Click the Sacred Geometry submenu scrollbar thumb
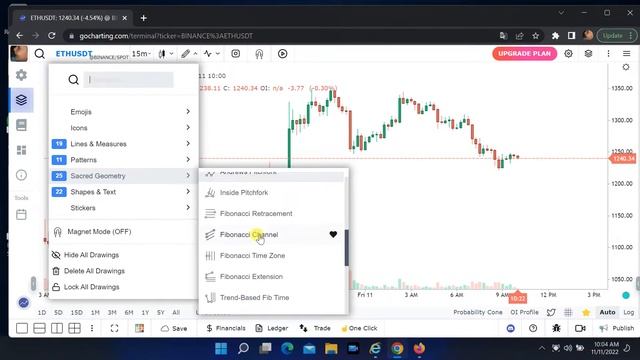The height and width of the screenshot is (360, 640). 347,248
